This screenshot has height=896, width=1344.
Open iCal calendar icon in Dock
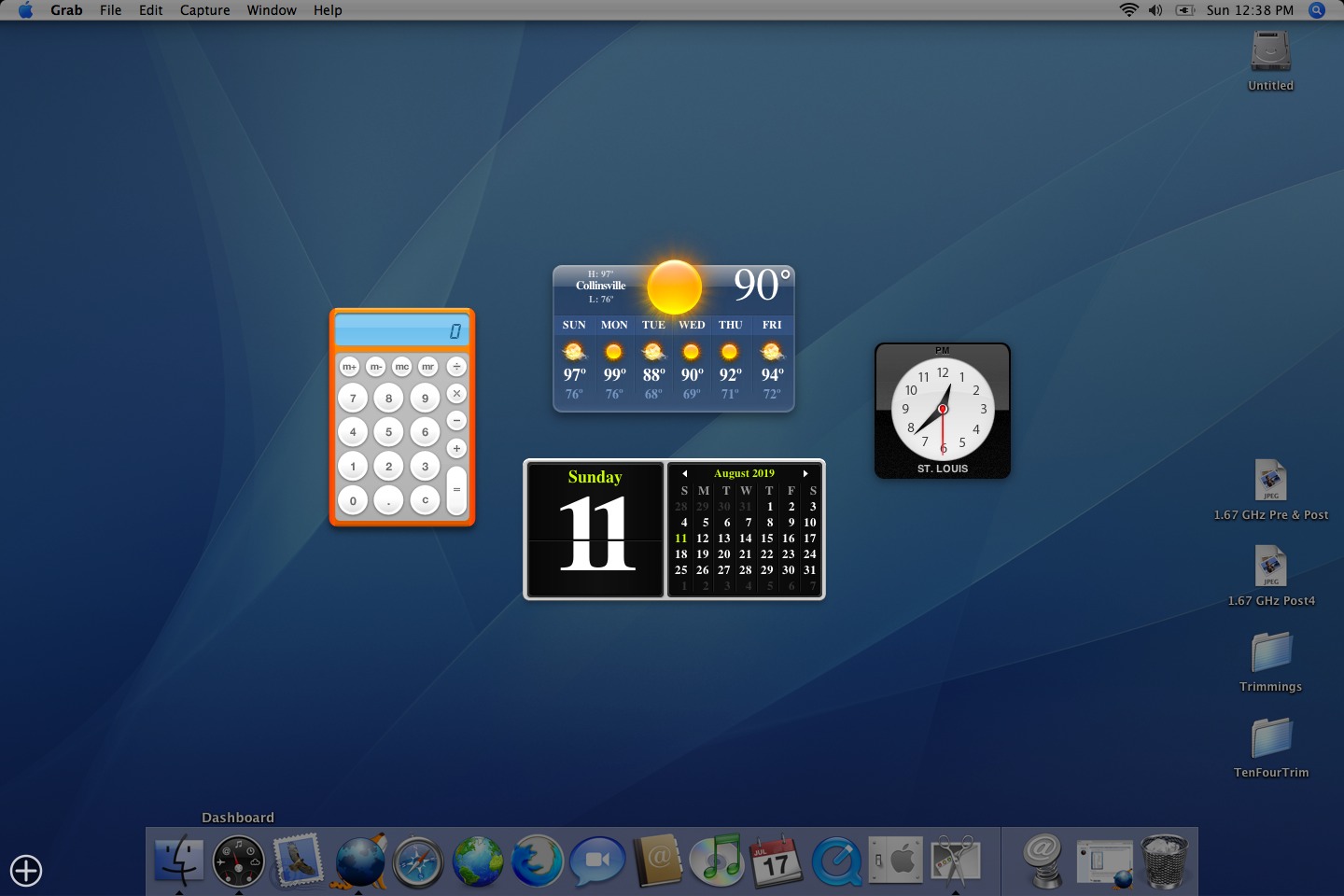pos(776,861)
